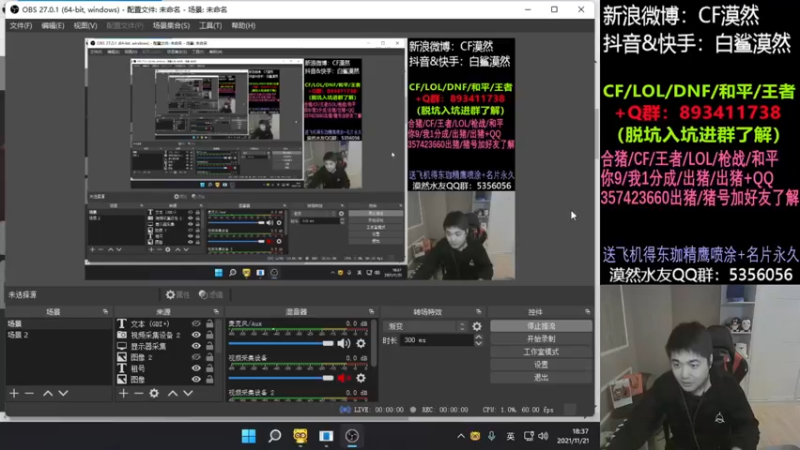The width and height of the screenshot is (800, 450).
Task: Open the Windows Start menu
Action: [x=248, y=436]
